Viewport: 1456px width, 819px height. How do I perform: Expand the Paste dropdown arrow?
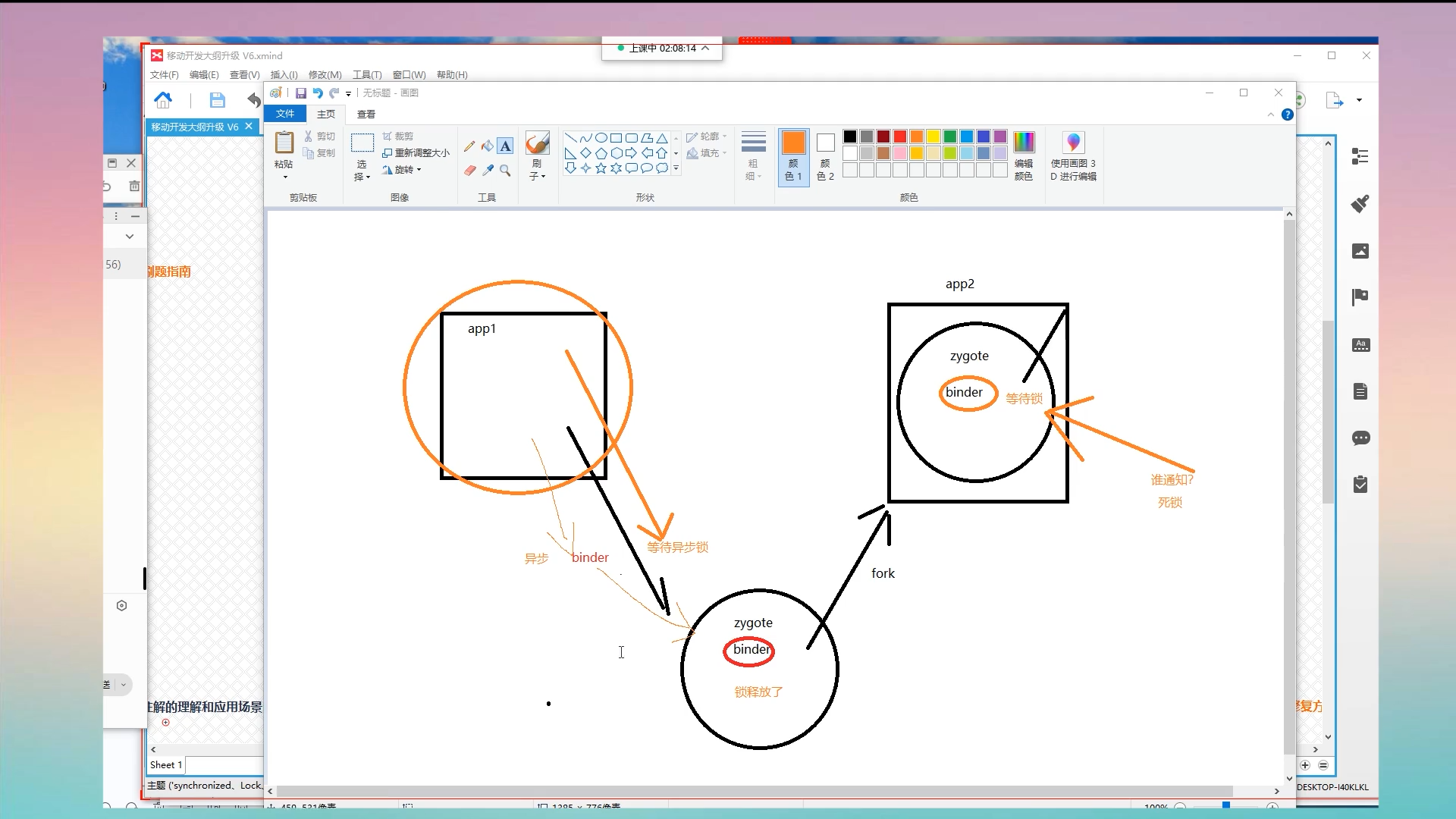[x=284, y=177]
